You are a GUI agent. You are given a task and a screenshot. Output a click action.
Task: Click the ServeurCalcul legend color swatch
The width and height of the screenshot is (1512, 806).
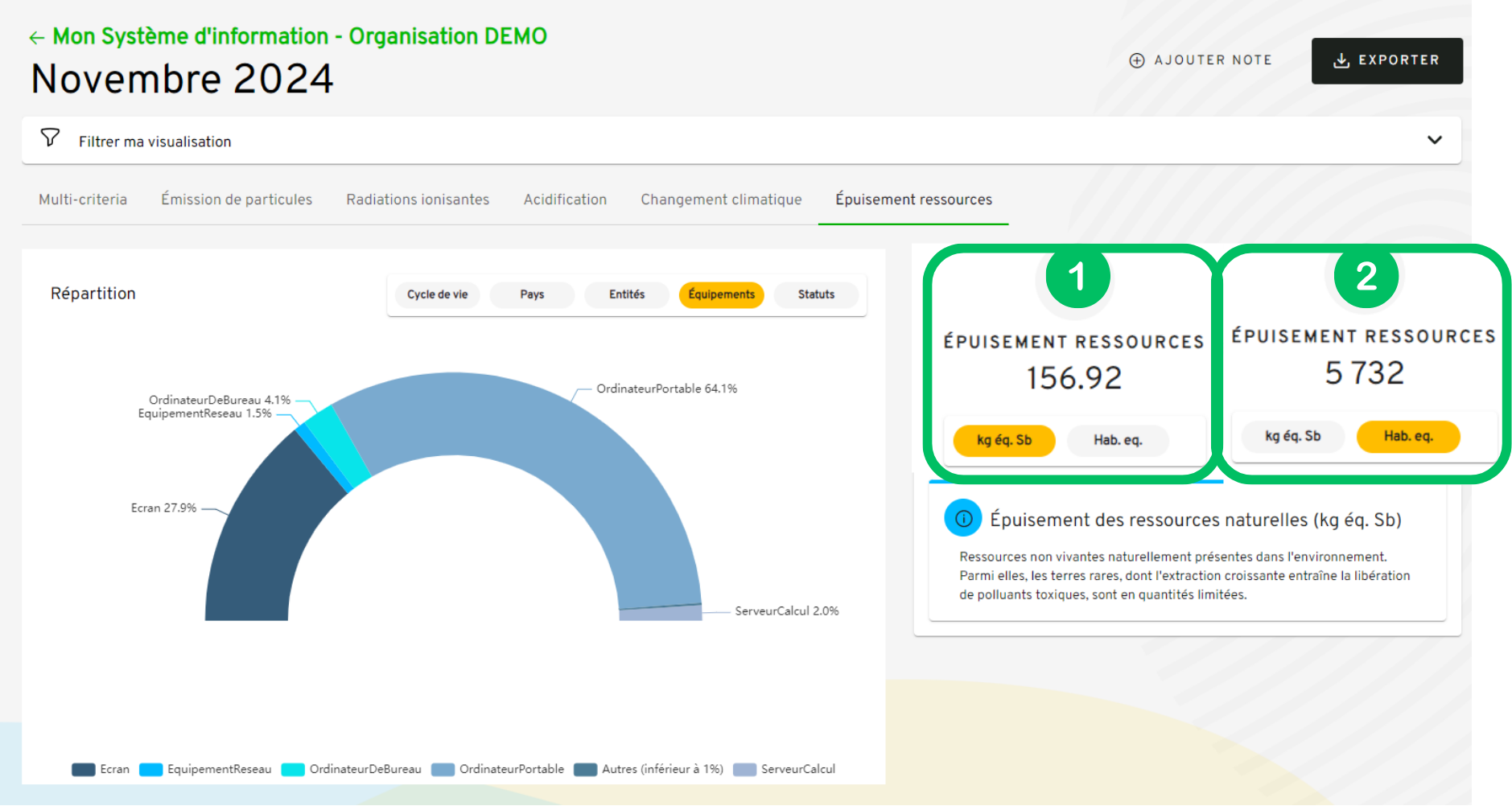pos(744,770)
